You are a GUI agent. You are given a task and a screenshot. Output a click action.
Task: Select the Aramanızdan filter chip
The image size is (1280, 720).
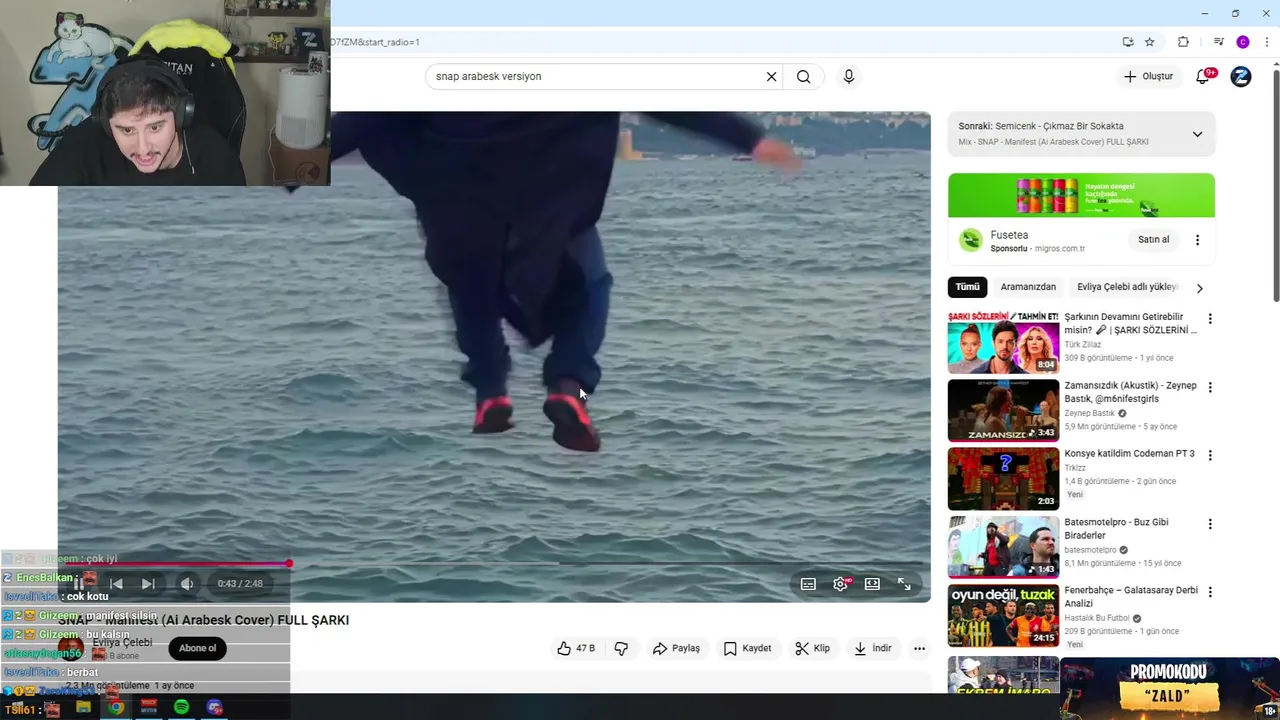pos(1028,287)
